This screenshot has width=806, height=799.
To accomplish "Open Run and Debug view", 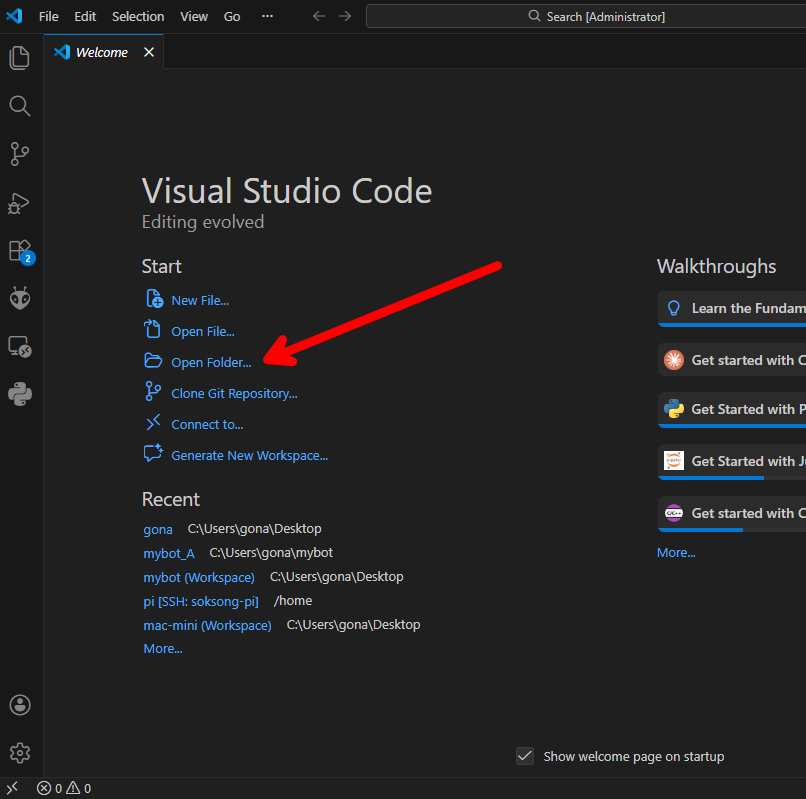I will [x=20, y=203].
